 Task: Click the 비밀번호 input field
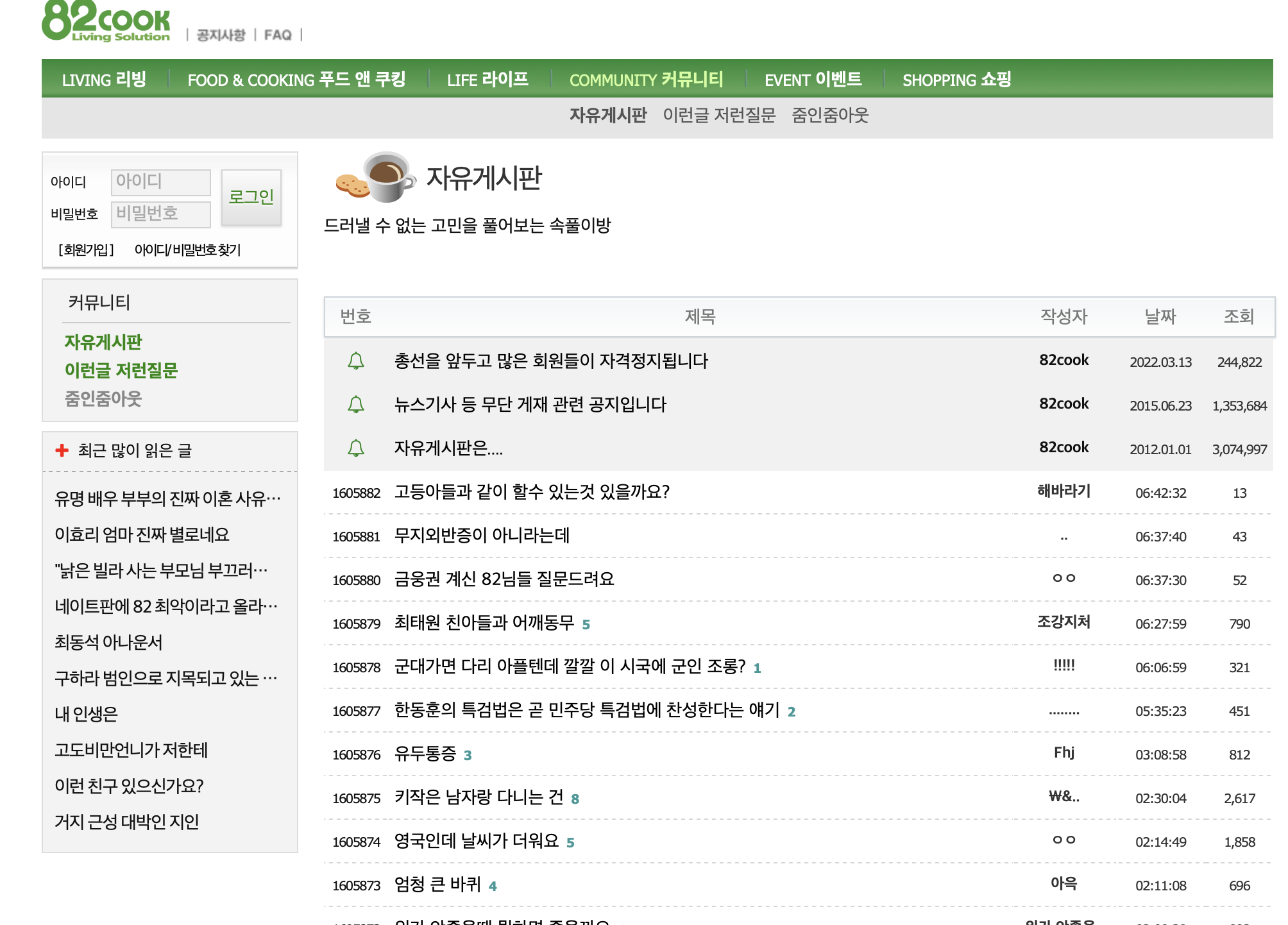coord(160,214)
